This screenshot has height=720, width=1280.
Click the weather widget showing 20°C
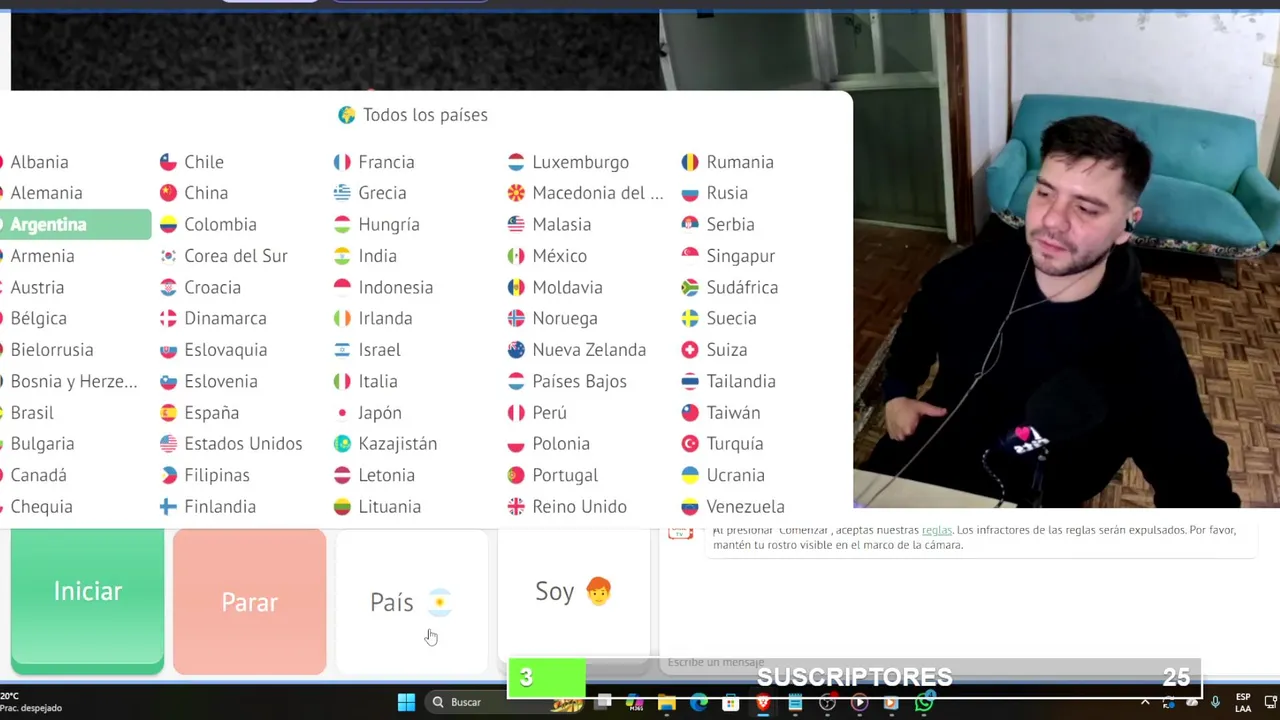coord(32,702)
